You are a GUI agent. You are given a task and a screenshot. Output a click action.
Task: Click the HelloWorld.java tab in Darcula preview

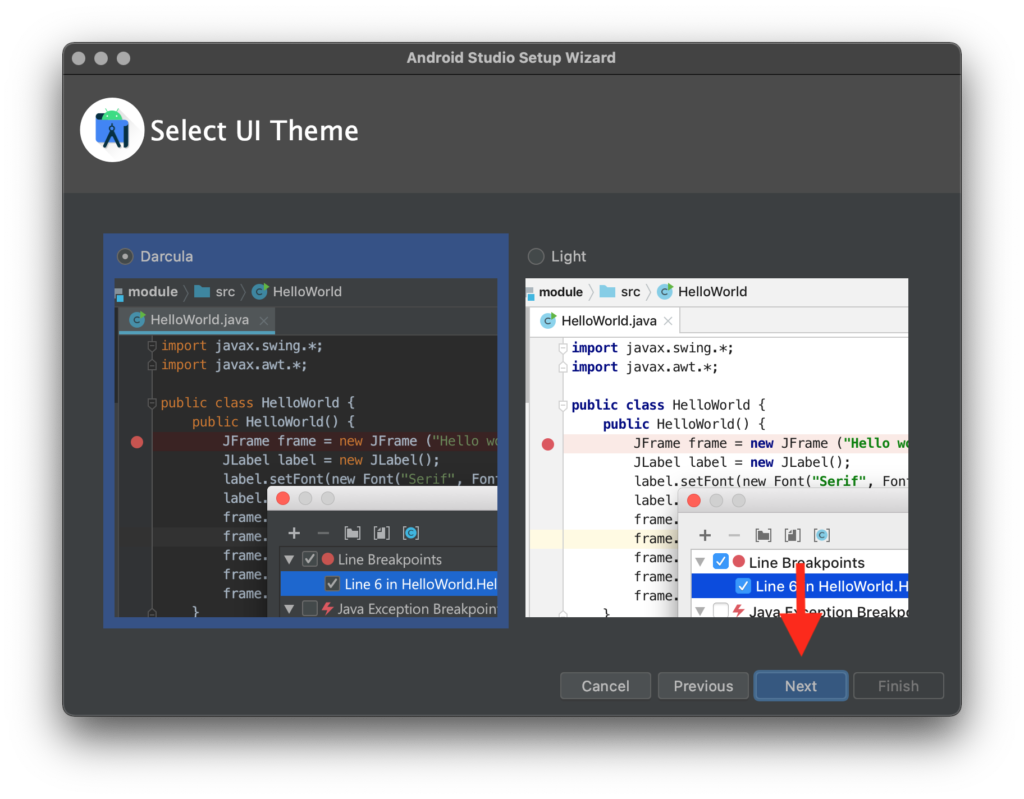click(x=197, y=320)
